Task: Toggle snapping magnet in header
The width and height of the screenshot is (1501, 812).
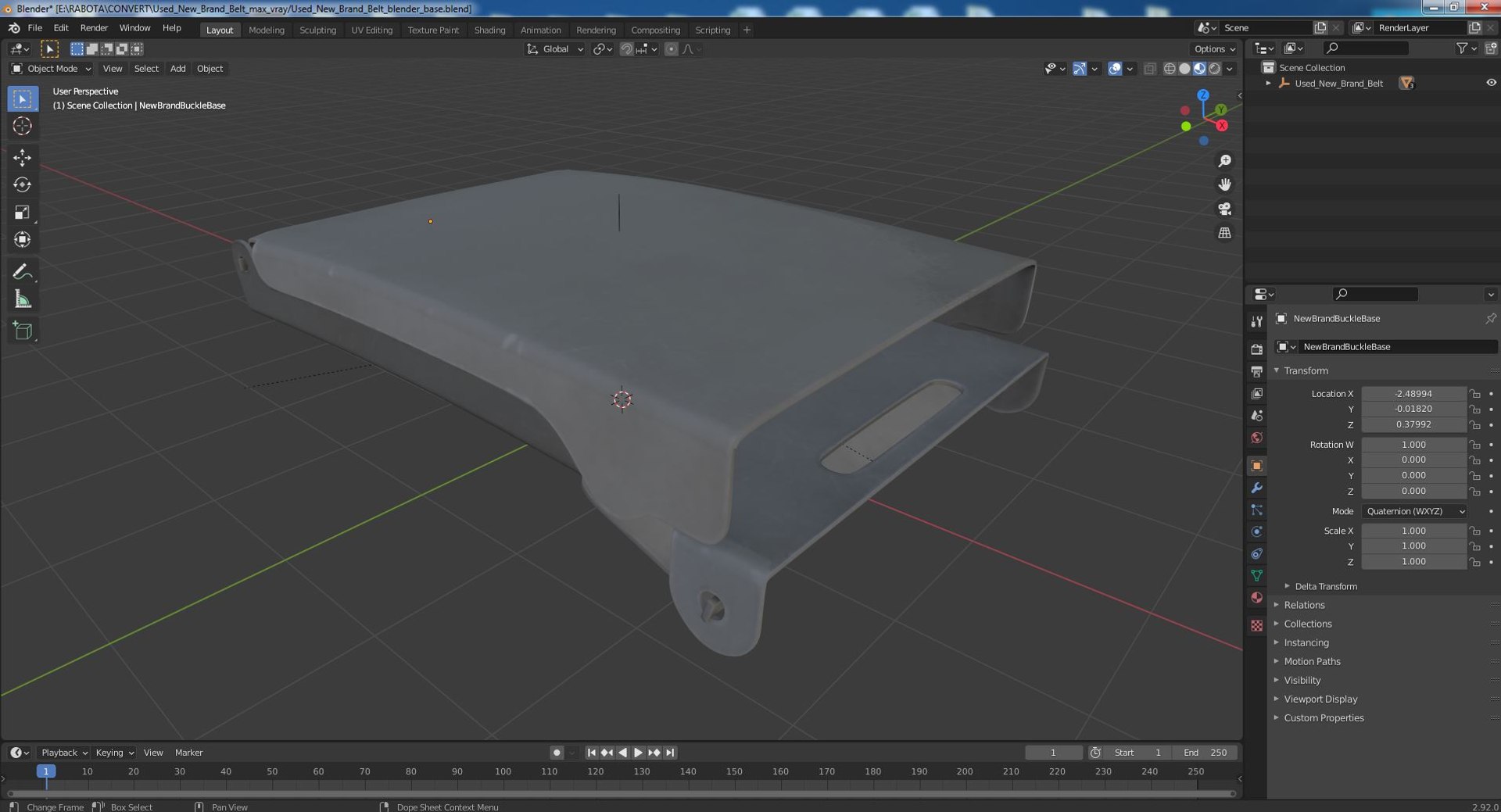Action: tap(626, 48)
